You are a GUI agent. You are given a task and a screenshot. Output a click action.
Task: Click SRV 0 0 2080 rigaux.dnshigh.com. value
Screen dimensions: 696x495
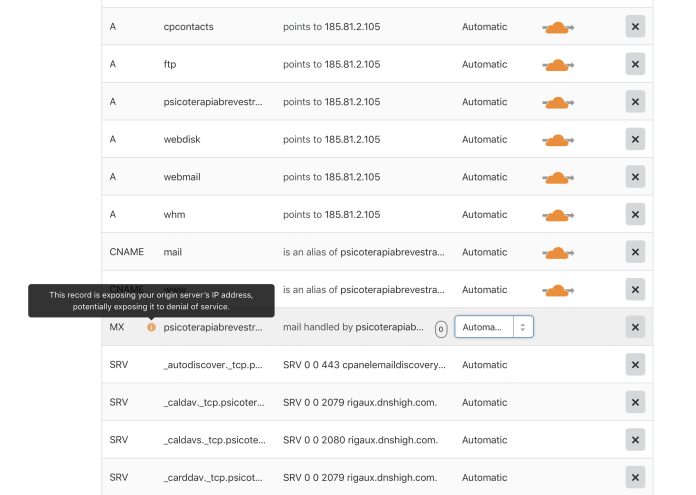coord(360,440)
